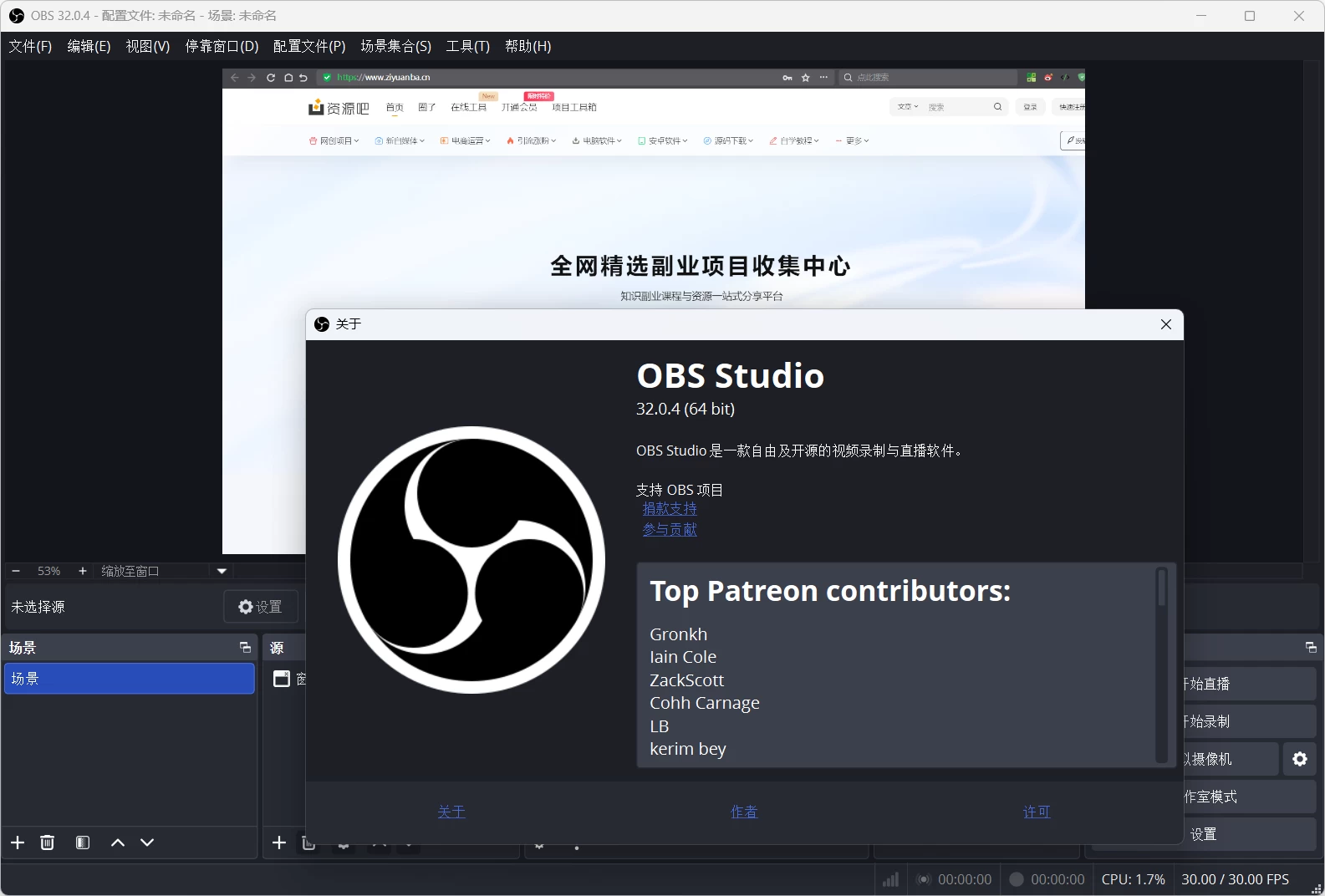Click the contributors list vertical scrollbar
Image resolution: width=1325 pixels, height=896 pixels.
point(1161,665)
